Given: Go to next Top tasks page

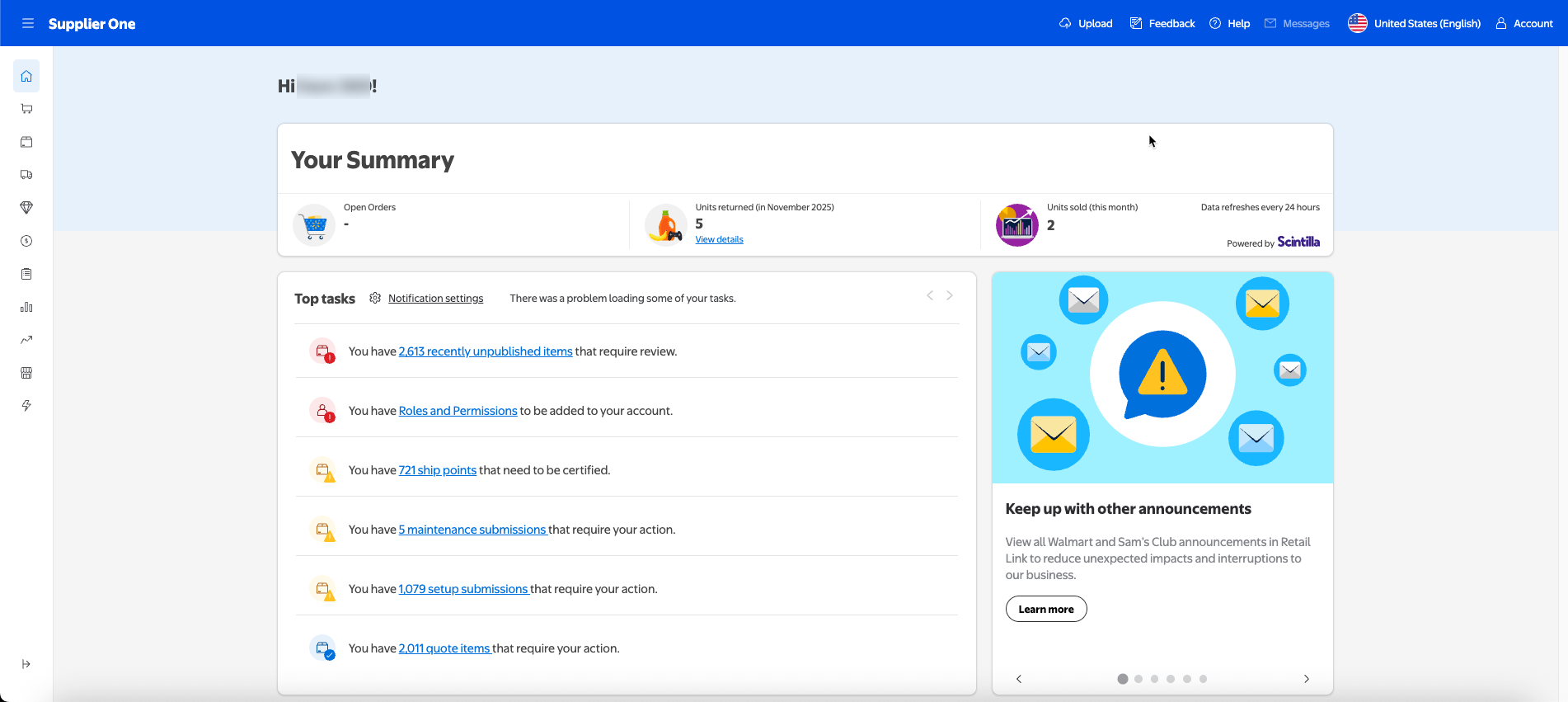Looking at the screenshot, I should point(950,295).
